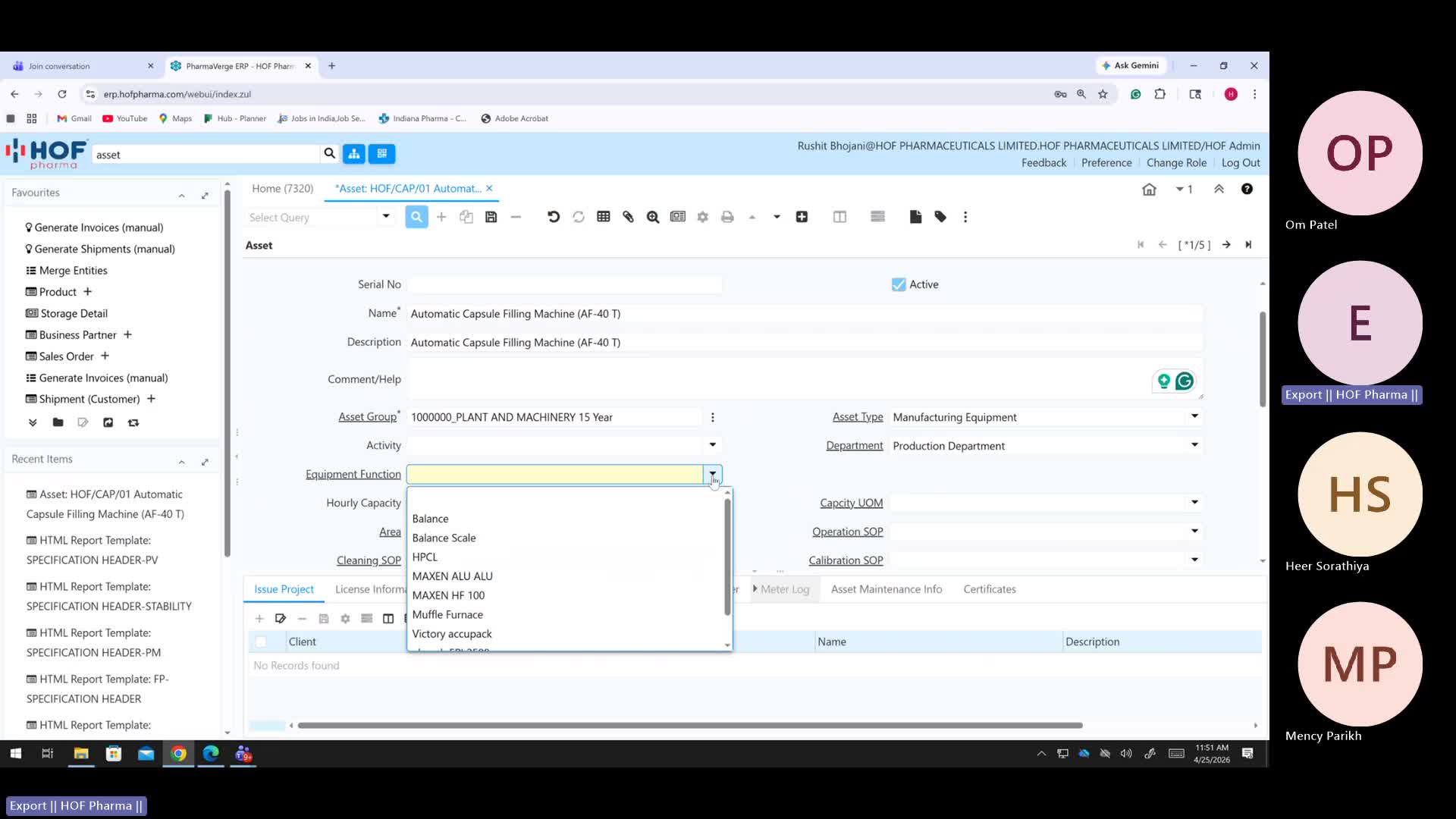The height and width of the screenshot is (819, 1456).
Task: Click folder icon under Favourites
Action: point(58,422)
